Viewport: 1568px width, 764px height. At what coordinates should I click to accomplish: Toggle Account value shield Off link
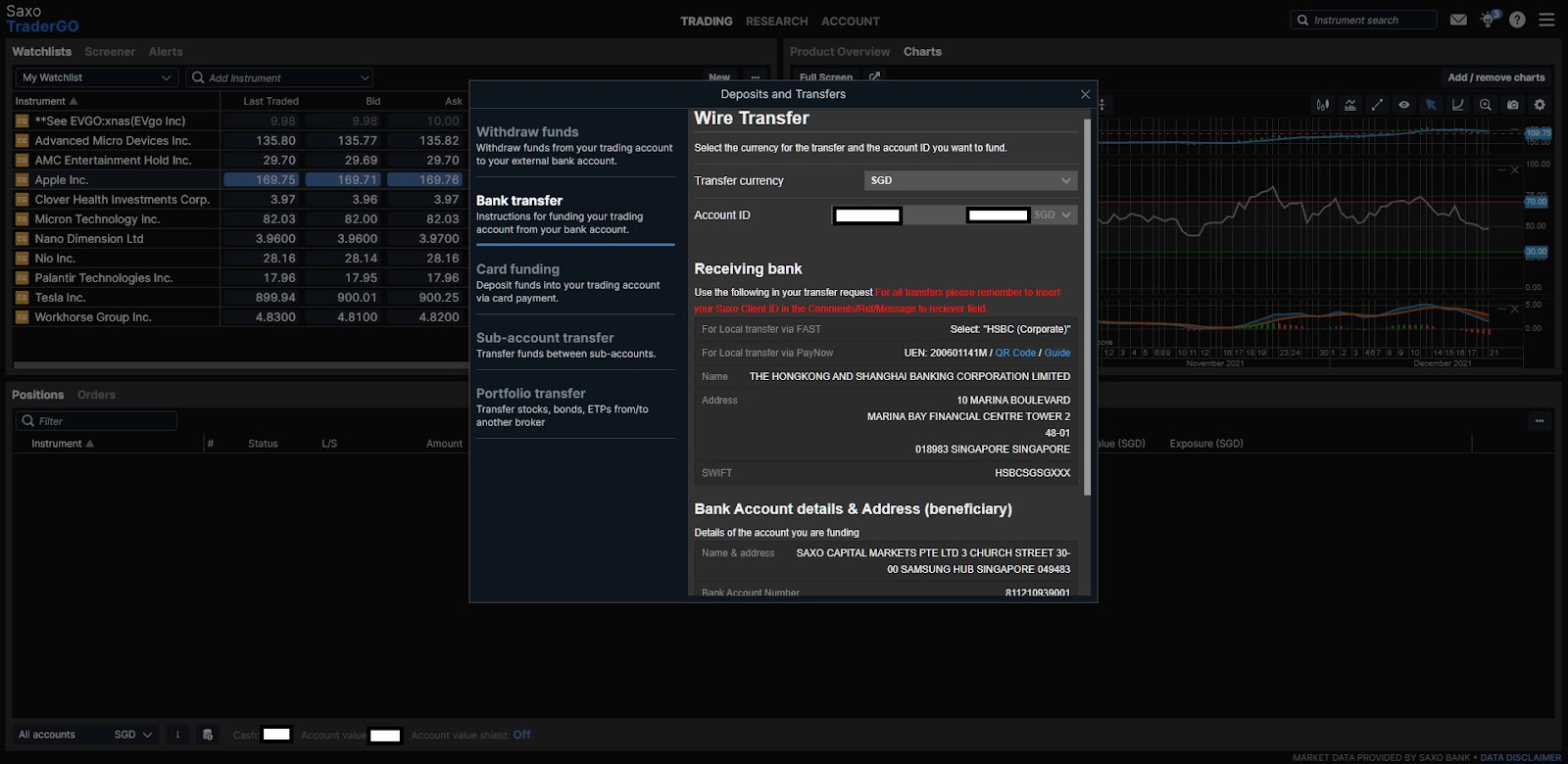(x=521, y=735)
